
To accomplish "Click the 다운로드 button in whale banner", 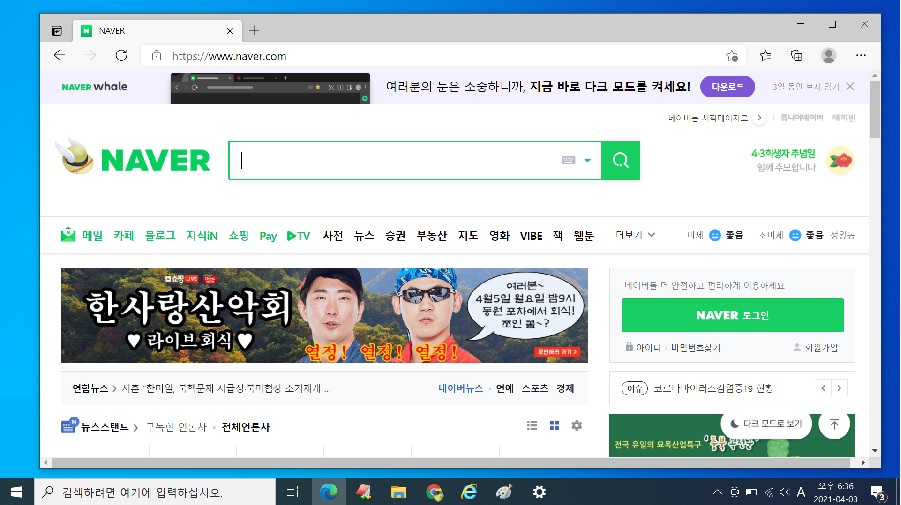I will (x=727, y=87).
